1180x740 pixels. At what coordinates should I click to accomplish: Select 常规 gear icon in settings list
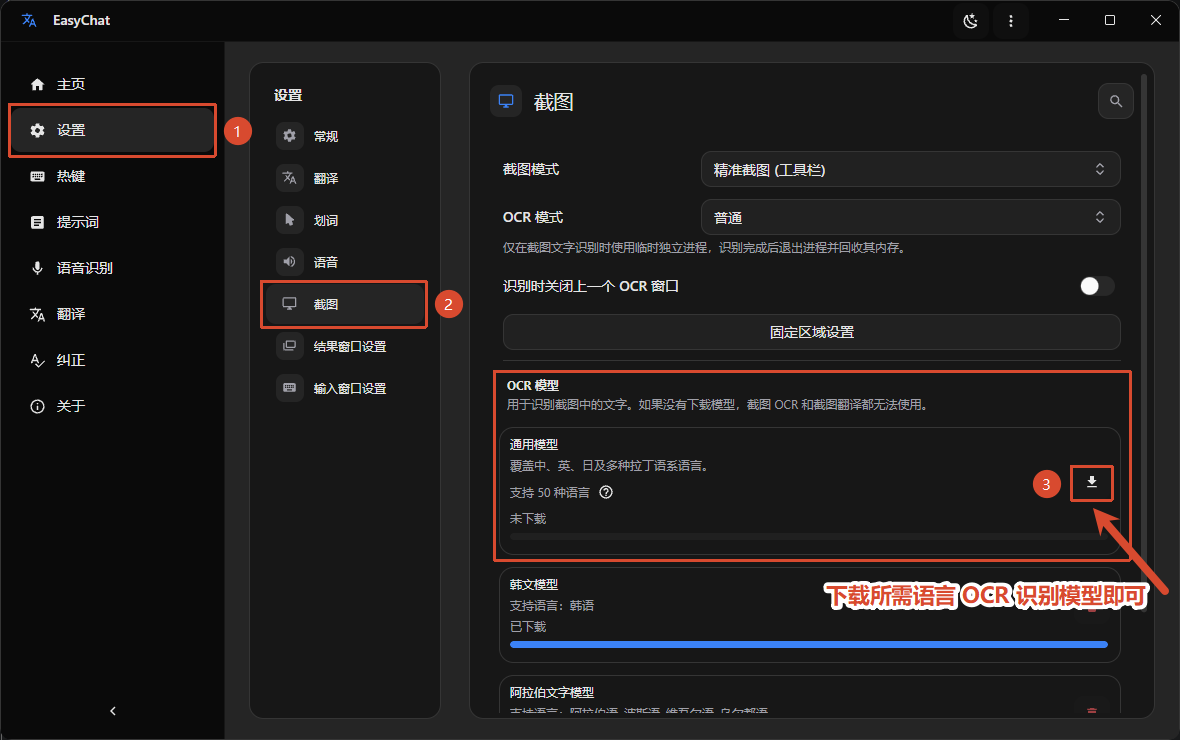pos(290,136)
